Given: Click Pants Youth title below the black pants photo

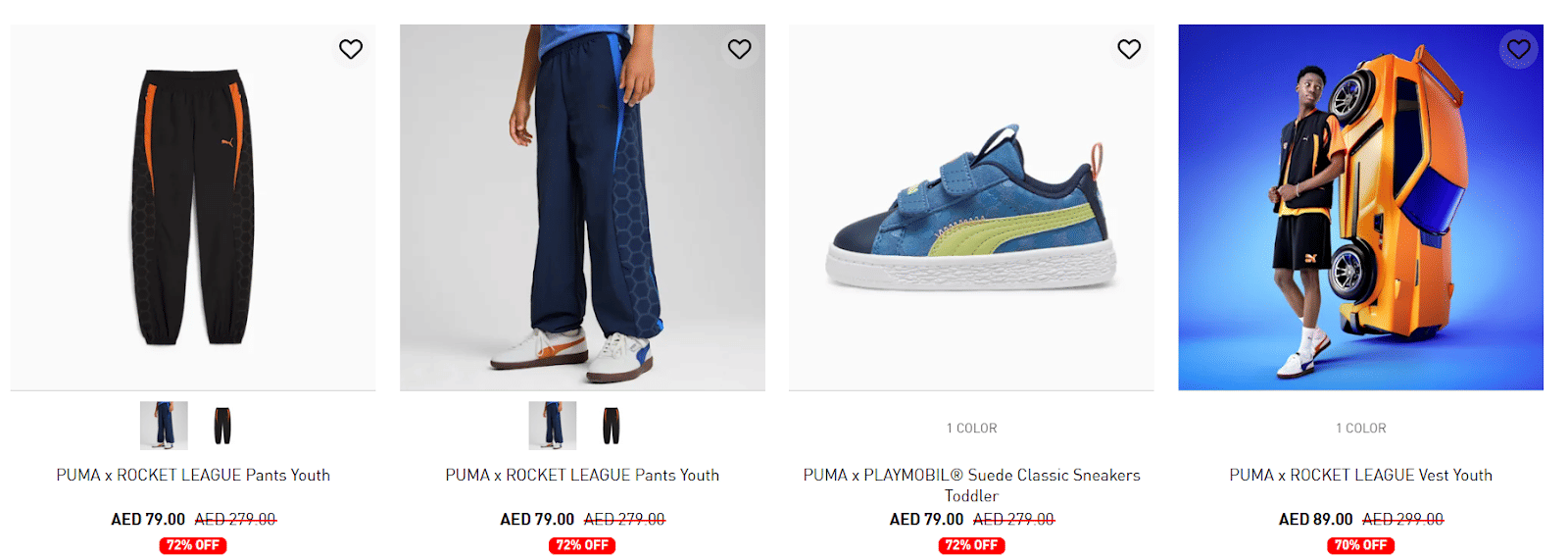Looking at the screenshot, I should pos(193,475).
